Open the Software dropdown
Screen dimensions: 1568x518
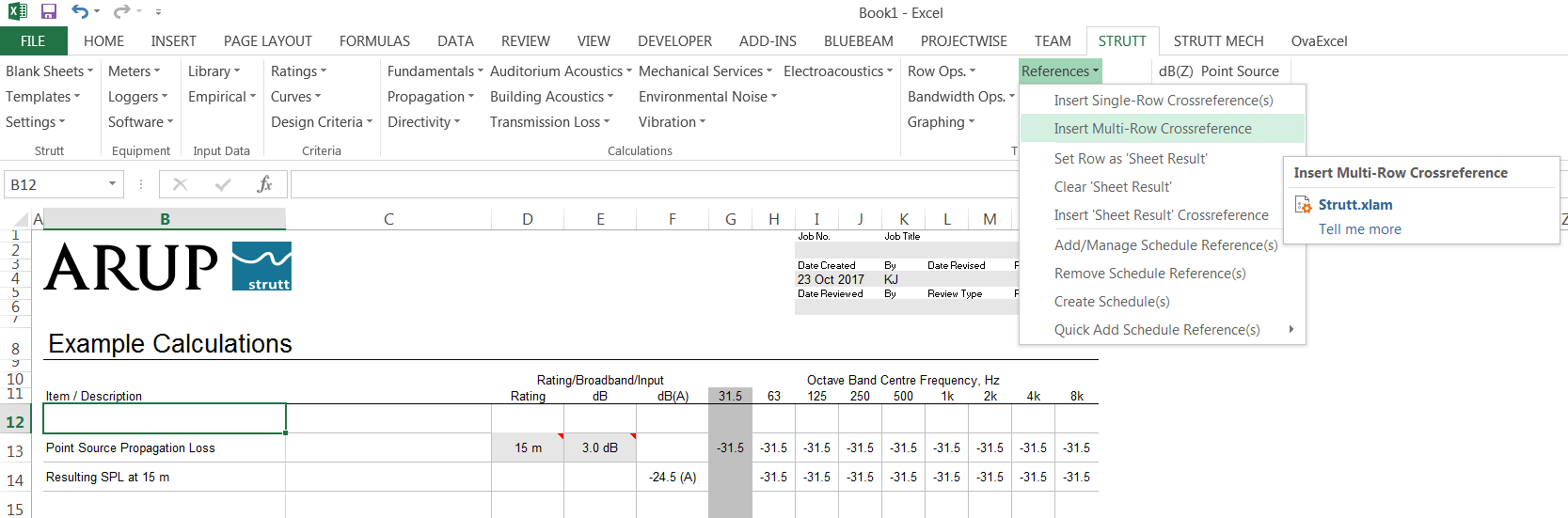click(140, 122)
